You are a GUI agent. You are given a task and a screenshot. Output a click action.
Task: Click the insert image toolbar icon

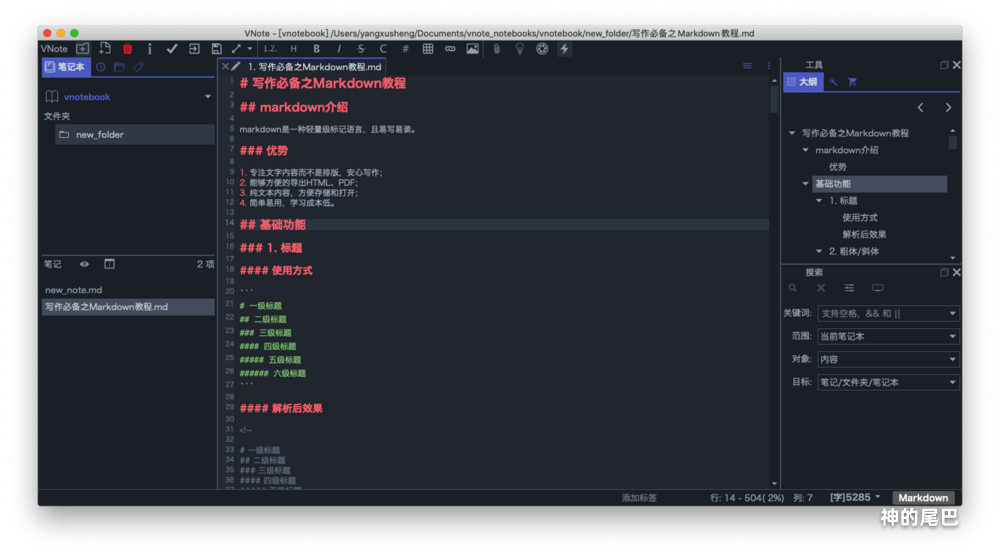pos(472,48)
